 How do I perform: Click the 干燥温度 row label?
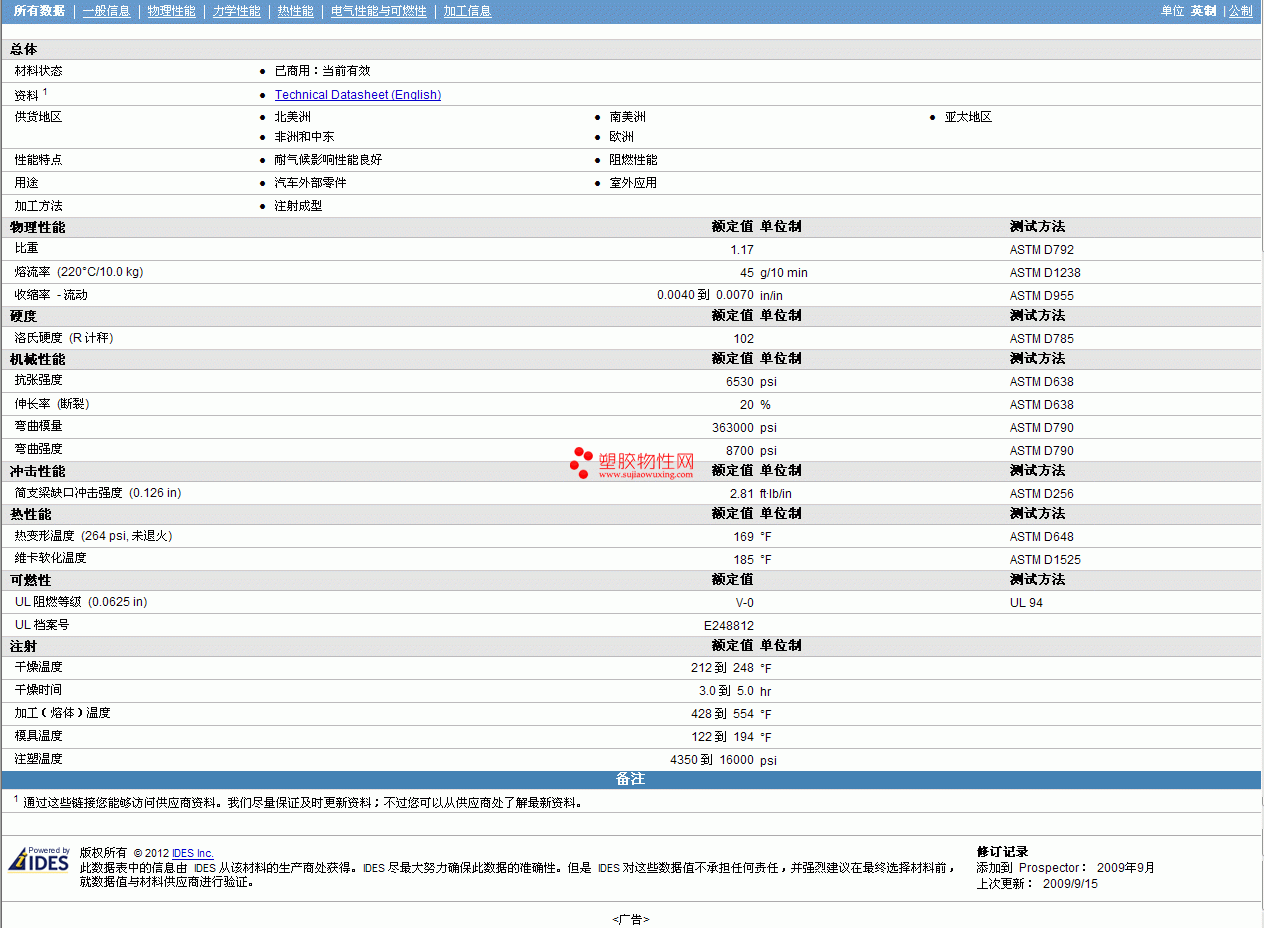pyautogui.click(x=39, y=667)
